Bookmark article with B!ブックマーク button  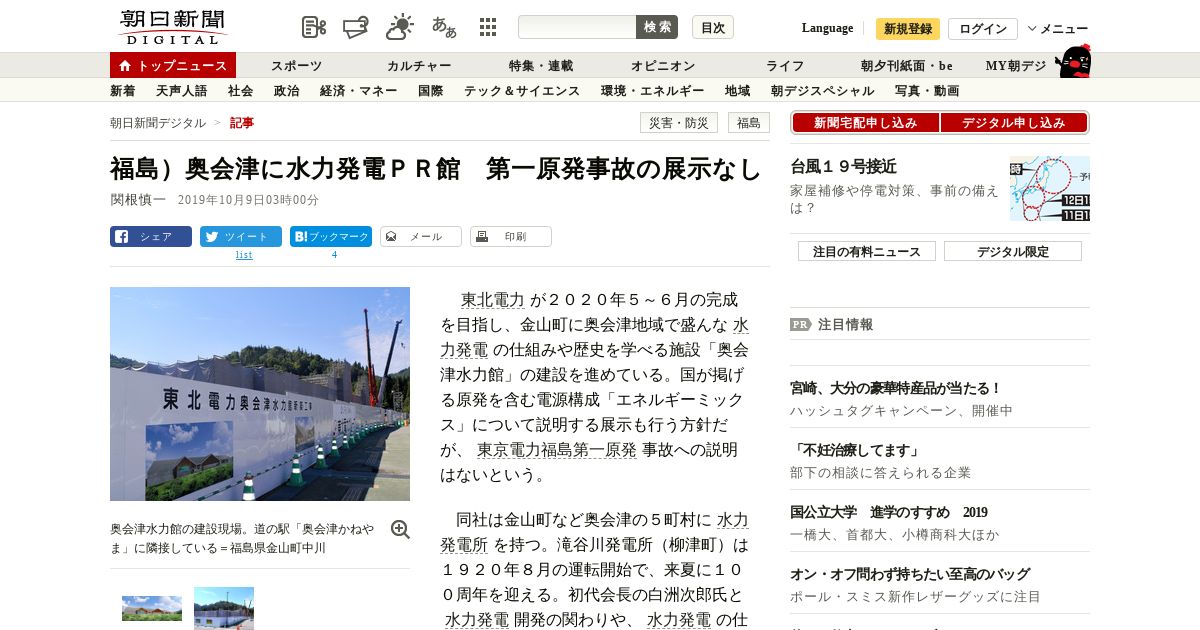click(331, 237)
